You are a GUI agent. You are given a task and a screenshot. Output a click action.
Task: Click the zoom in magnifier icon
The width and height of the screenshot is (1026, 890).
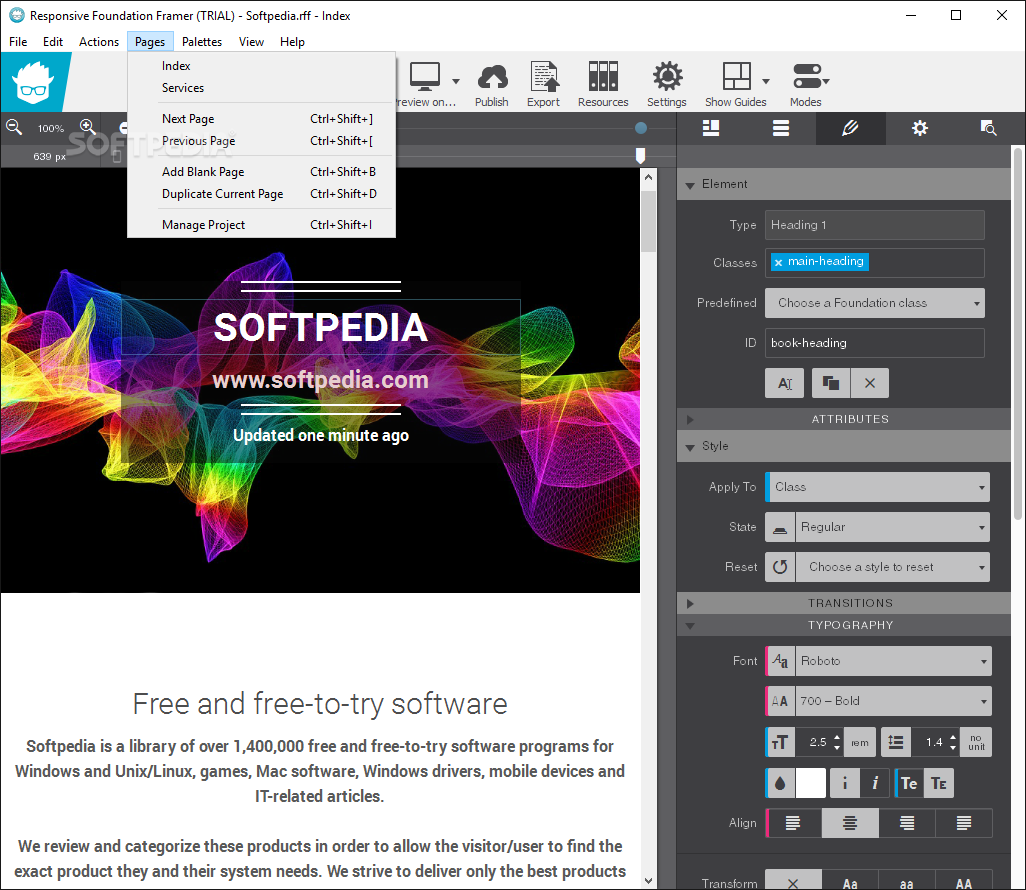(88, 127)
